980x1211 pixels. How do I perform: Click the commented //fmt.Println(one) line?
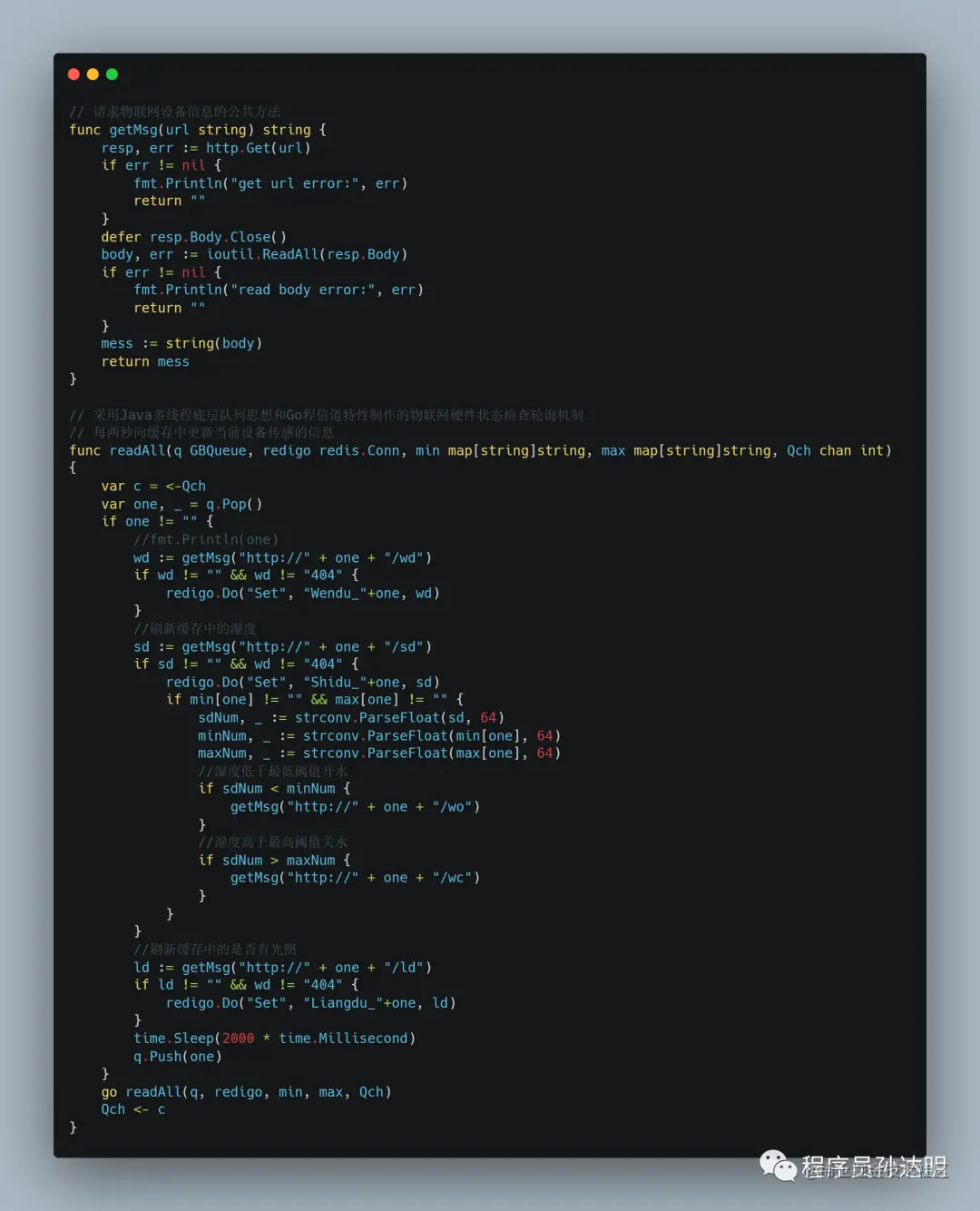(x=206, y=539)
